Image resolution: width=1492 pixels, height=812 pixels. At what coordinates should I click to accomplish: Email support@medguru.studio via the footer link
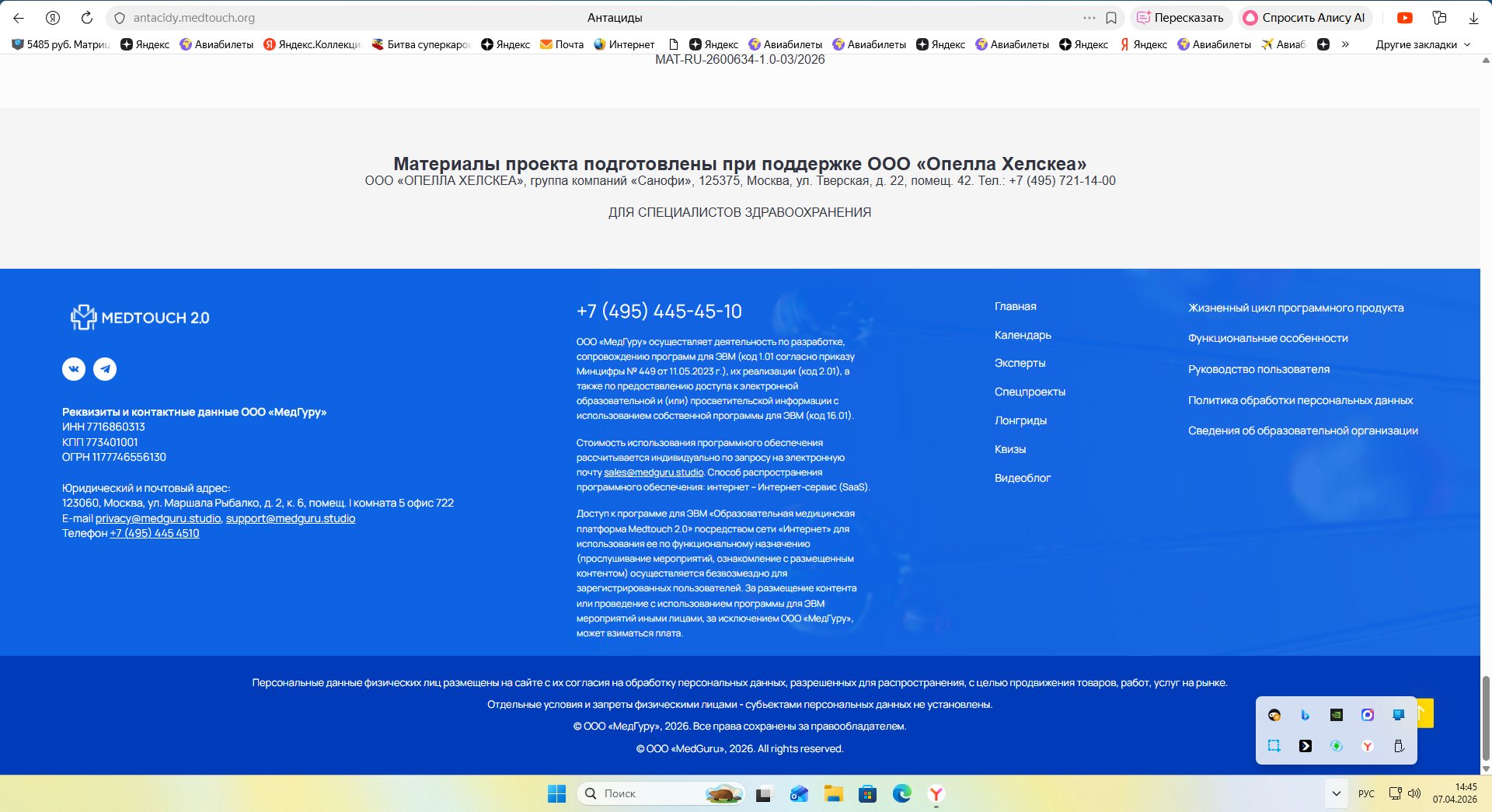point(291,518)
